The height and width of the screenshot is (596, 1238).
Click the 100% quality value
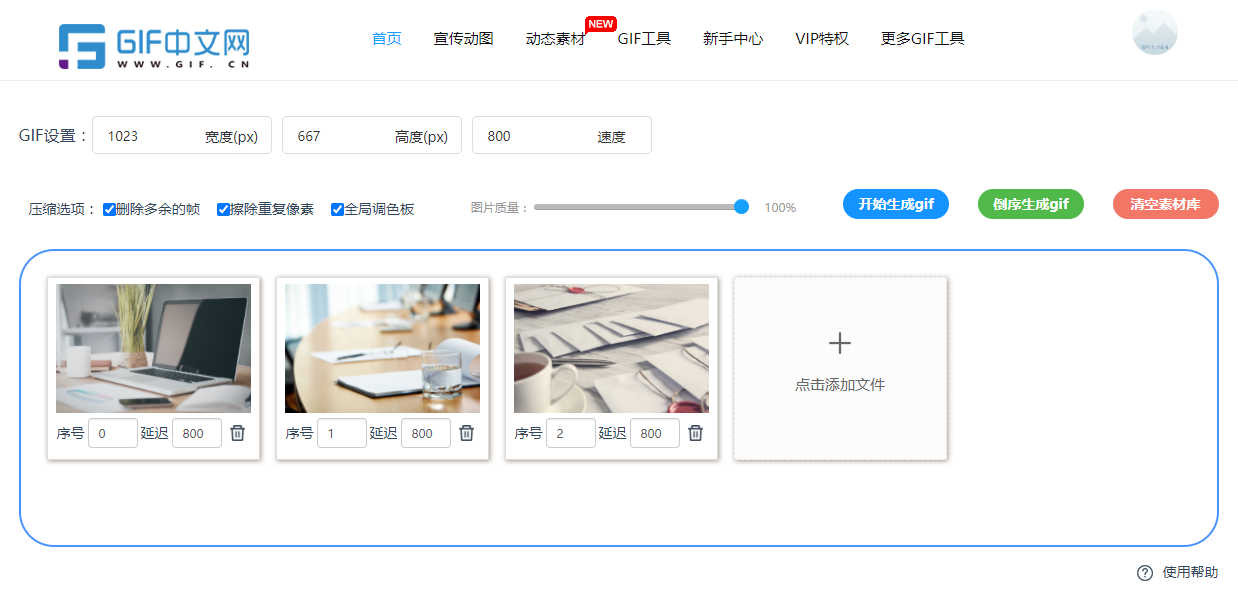tap(780, 208)
